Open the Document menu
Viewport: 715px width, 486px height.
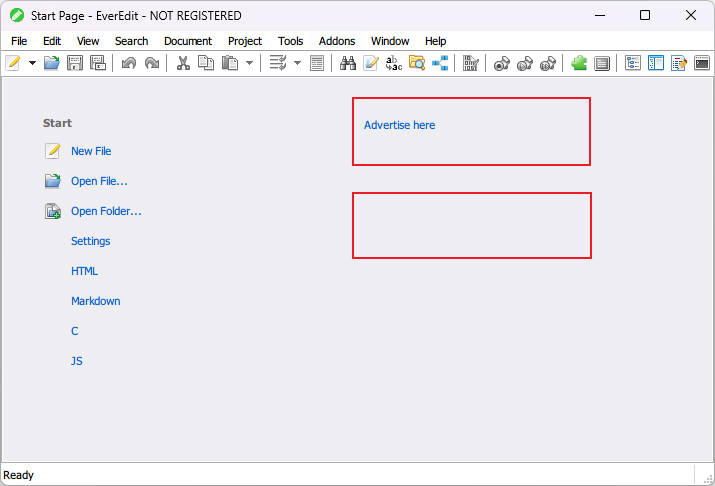[x=188, y=41]
